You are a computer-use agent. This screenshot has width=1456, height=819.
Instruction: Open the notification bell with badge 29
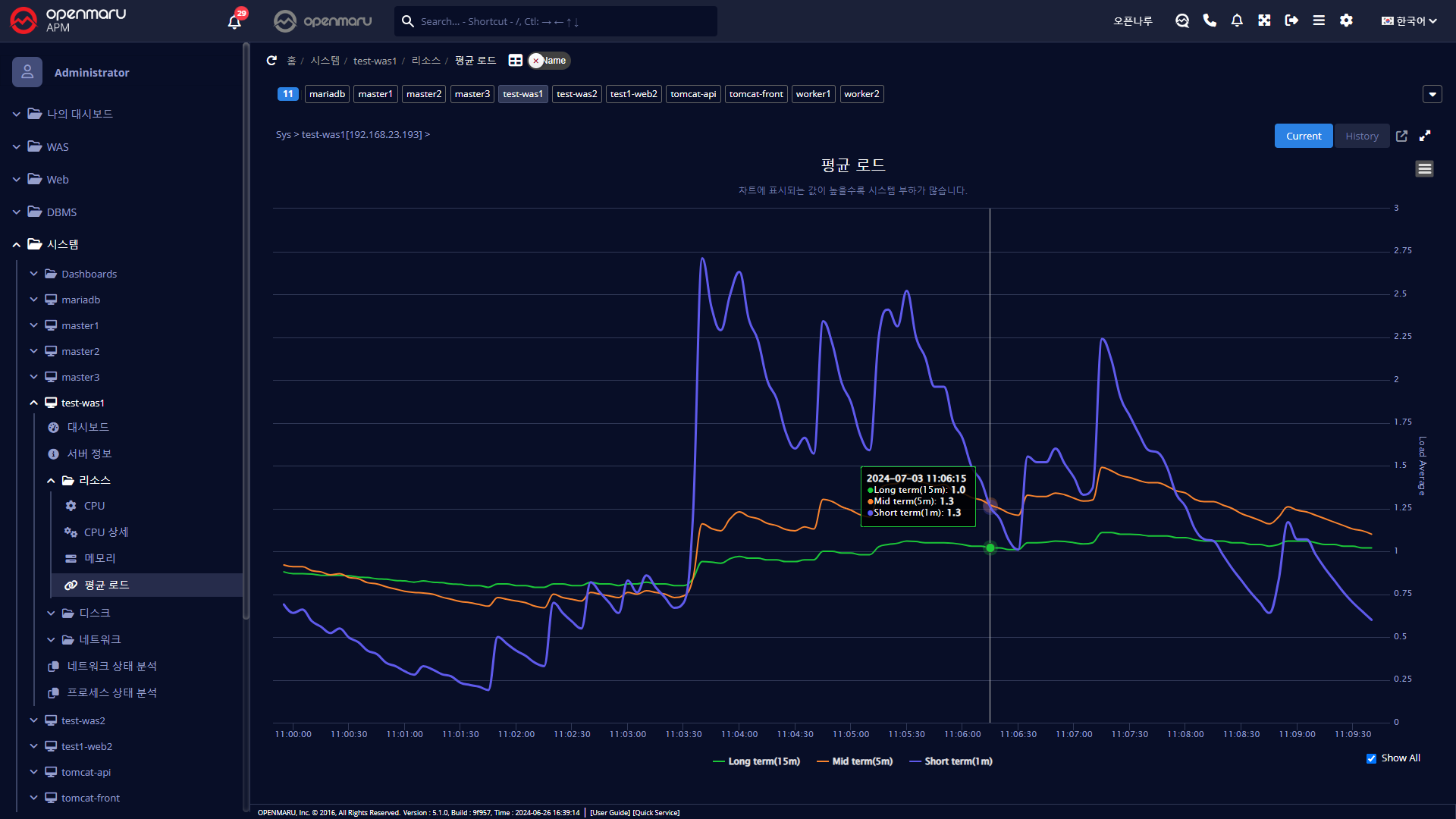(x=234, y=21)
